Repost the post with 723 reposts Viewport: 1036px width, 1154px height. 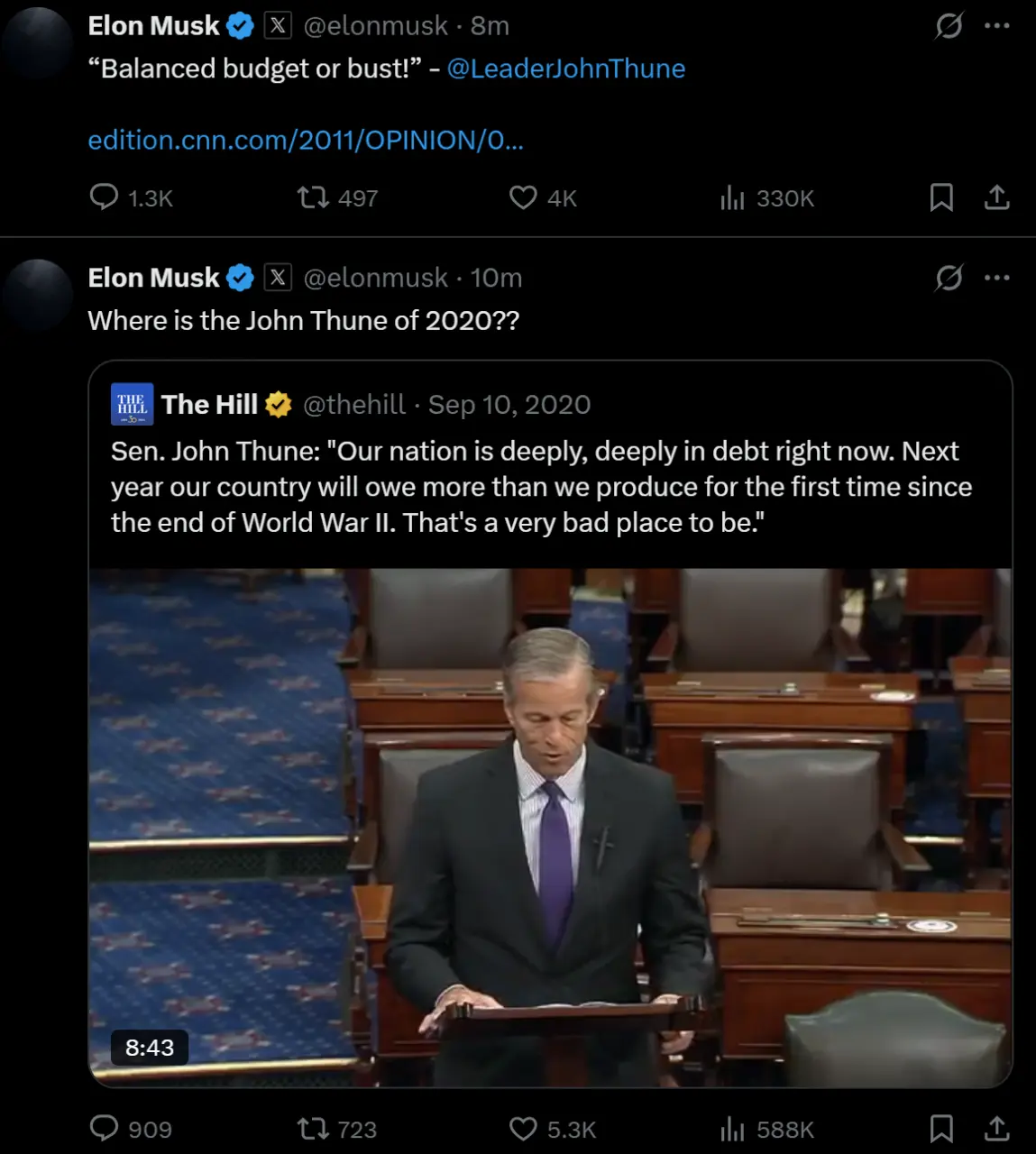pos(337,1129)
